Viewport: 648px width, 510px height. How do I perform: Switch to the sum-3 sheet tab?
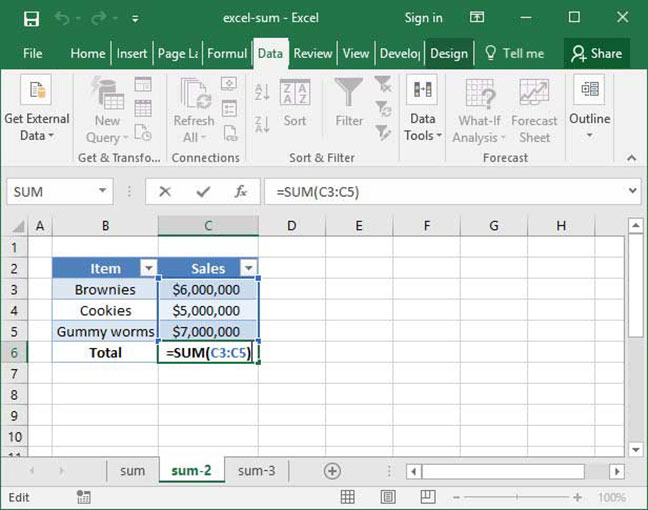coord(257,471)
